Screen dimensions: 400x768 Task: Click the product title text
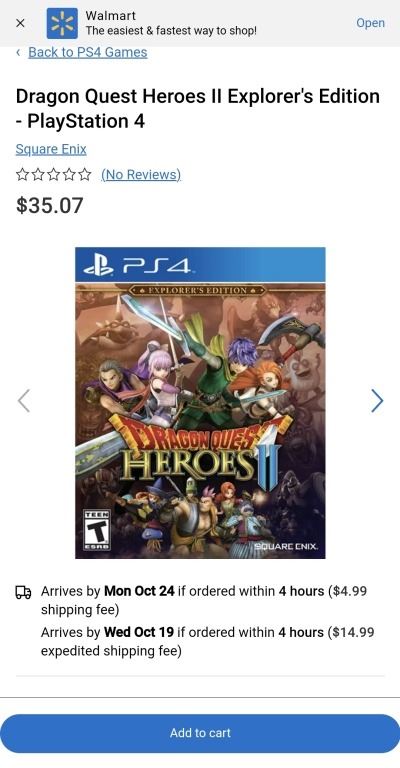click(x=198, y=108)
